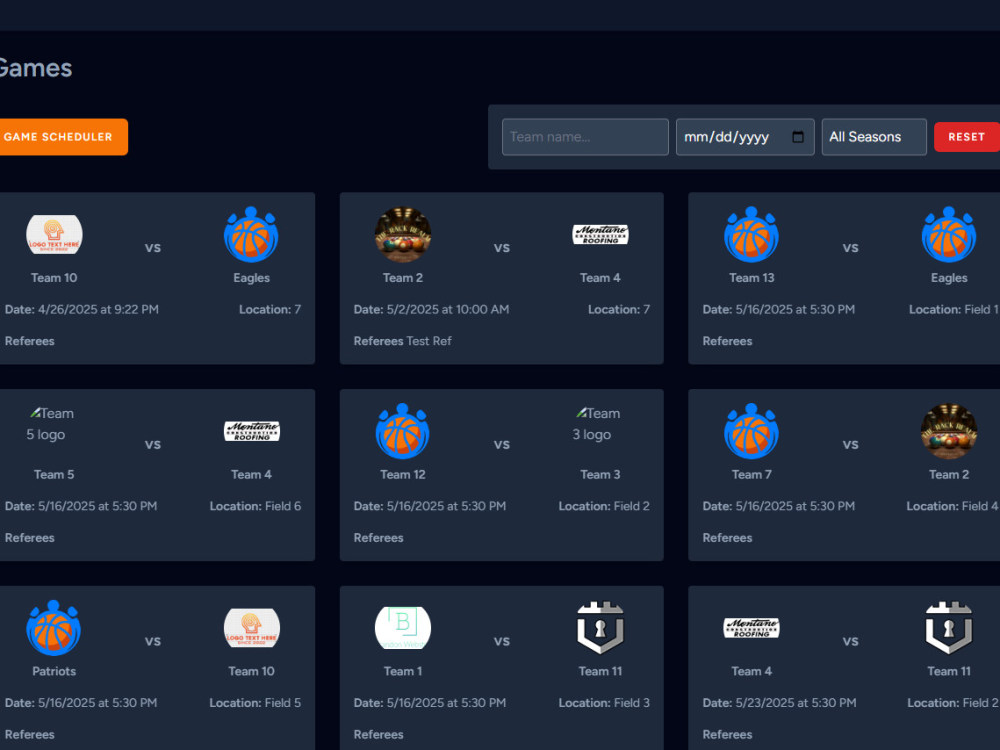Click "Location: Field 6" text

pos(255,506)
